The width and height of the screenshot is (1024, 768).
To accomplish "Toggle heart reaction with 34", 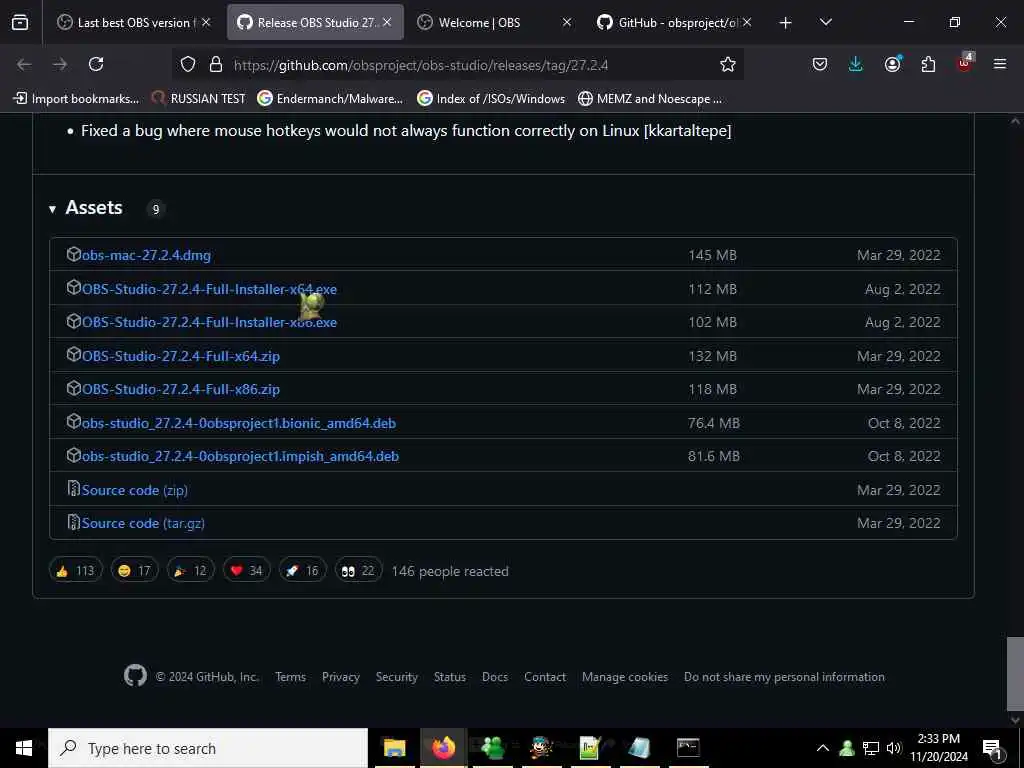I will click(x=247, y=571).
